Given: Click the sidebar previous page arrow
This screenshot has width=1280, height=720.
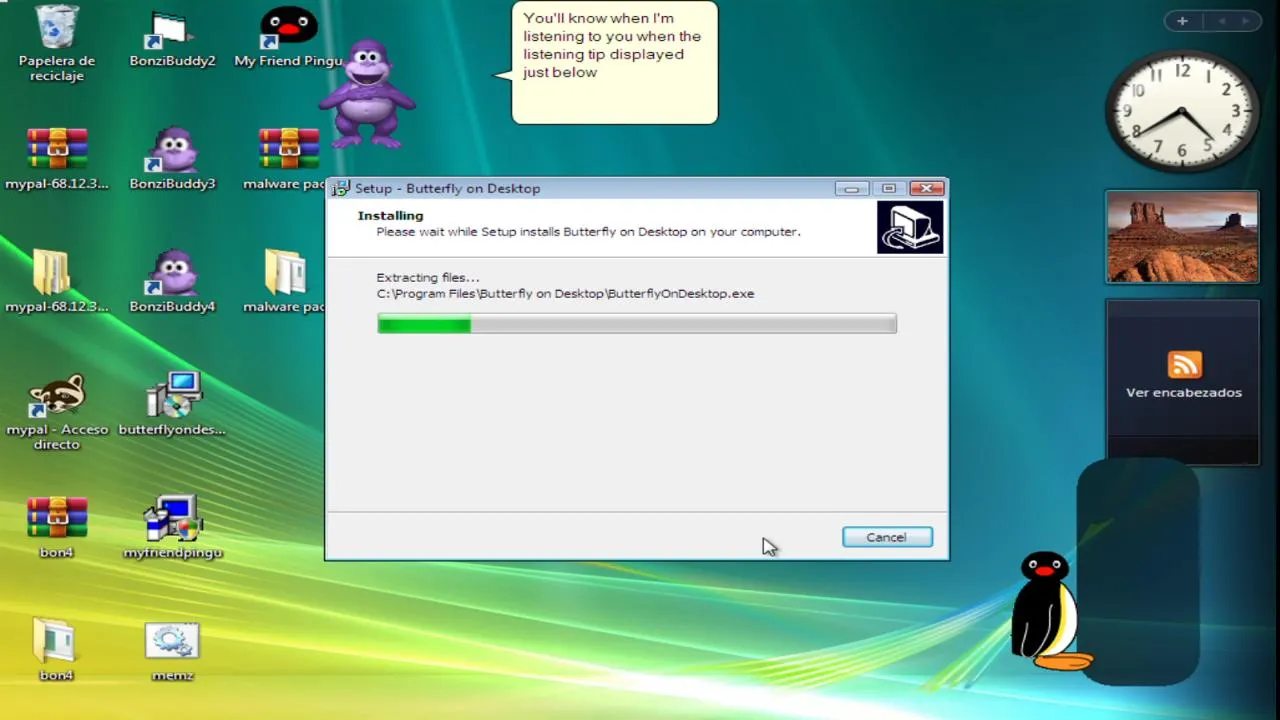Looking at the screenshot, I should (1222, 21).
